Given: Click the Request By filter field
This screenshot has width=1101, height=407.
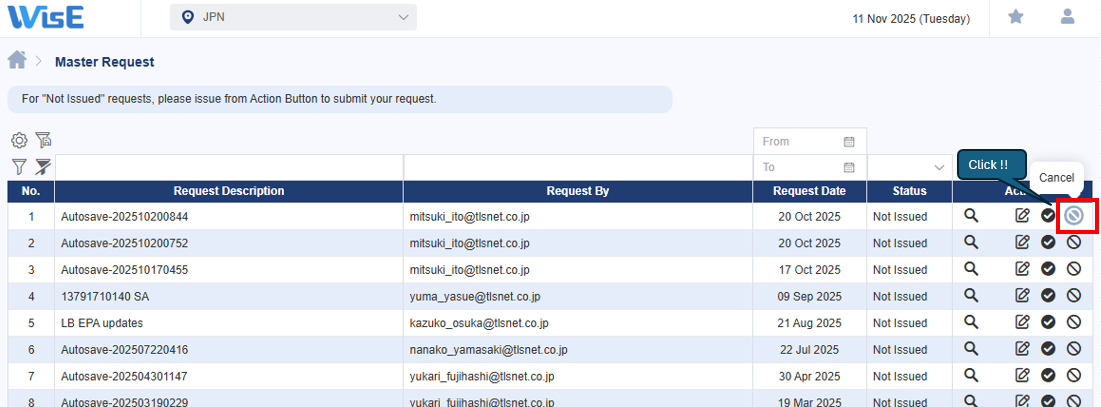Looking at the screenshot, I should (x=577, y=168).
